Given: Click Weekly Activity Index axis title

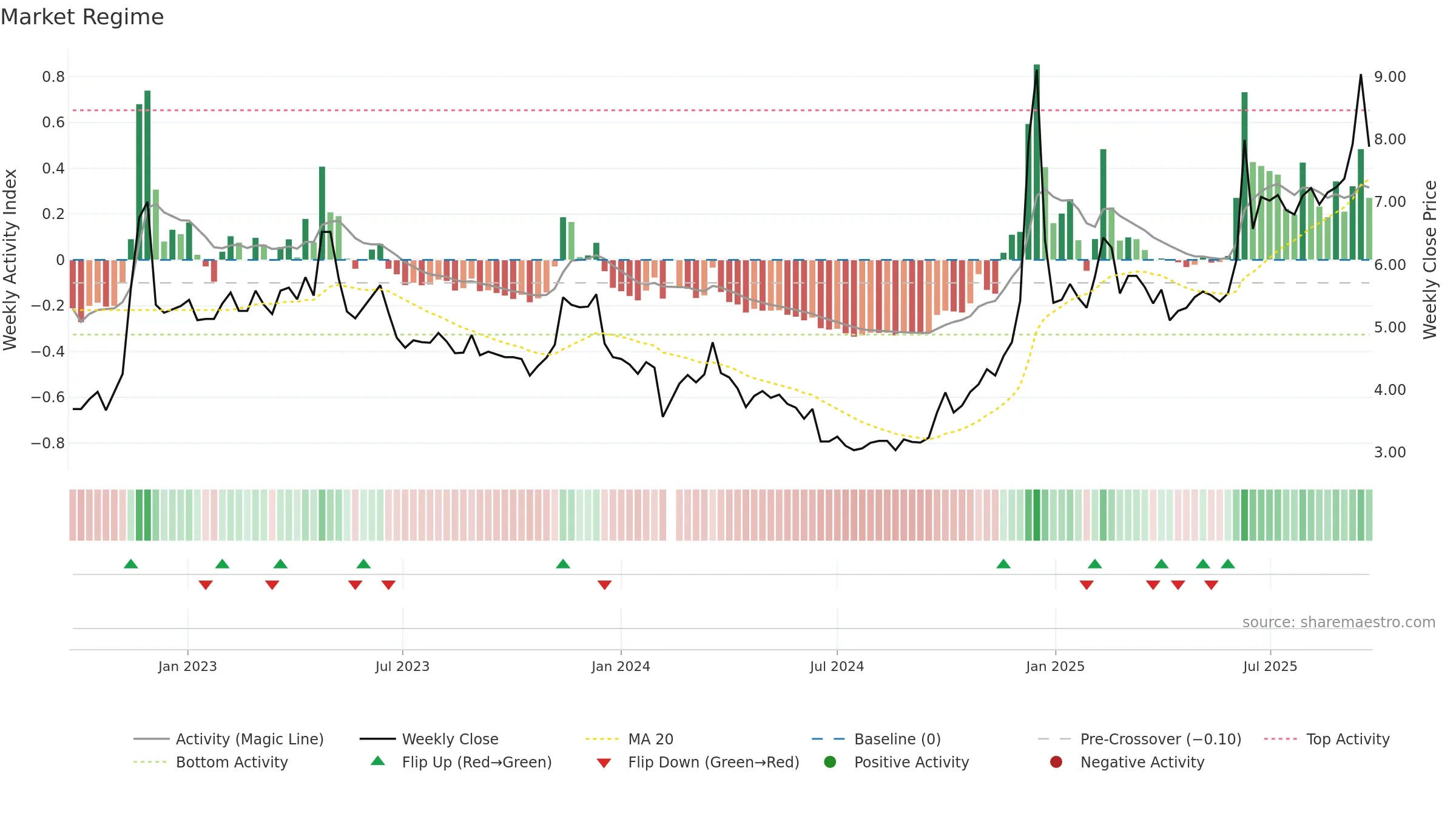Looking at the screenshot, I should click(x=10, y=260).
